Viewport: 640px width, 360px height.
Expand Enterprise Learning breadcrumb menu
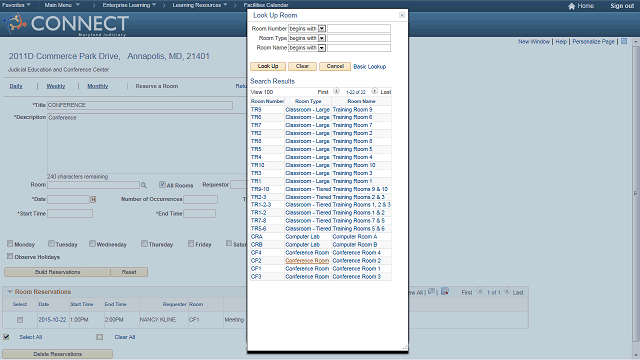pyautogui.click(x=129, y=5)
